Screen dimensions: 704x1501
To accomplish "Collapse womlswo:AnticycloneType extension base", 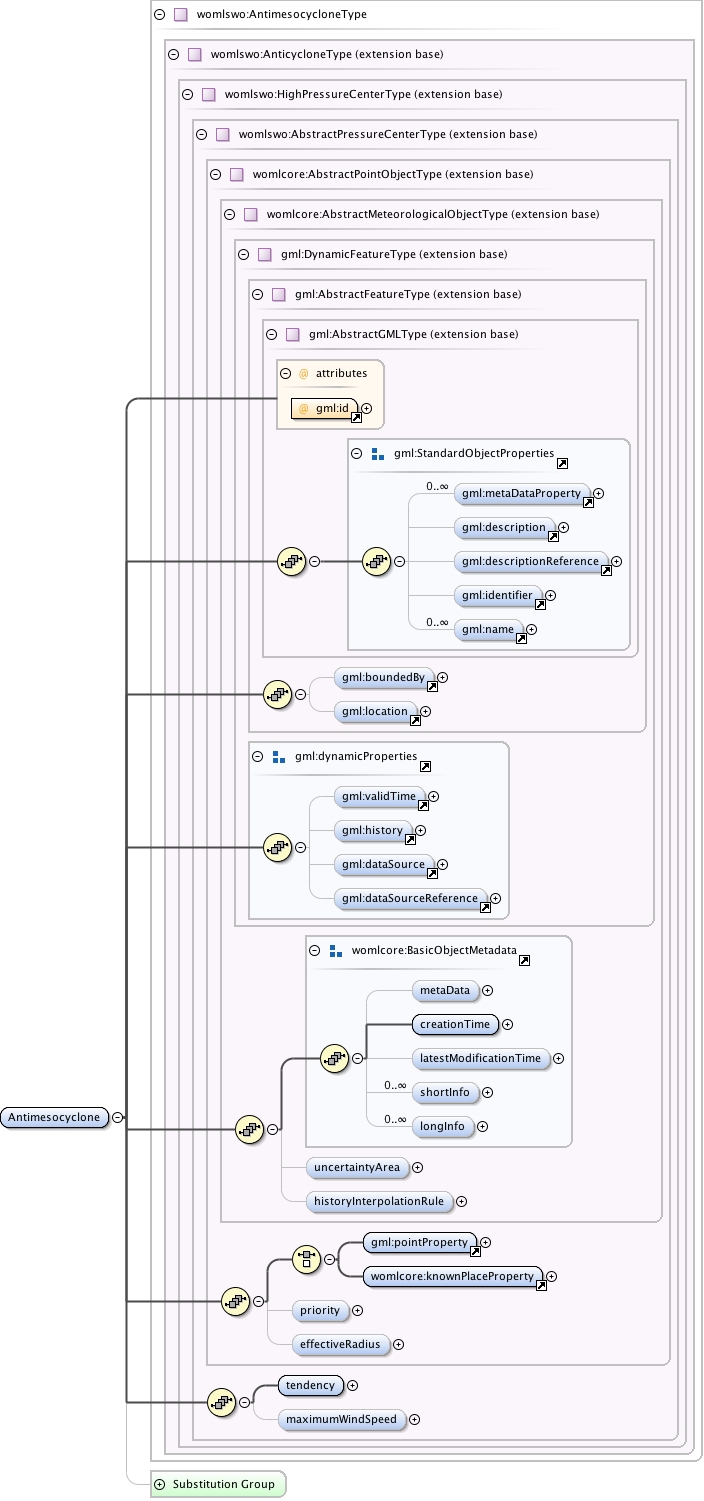I will click(173, 55).
